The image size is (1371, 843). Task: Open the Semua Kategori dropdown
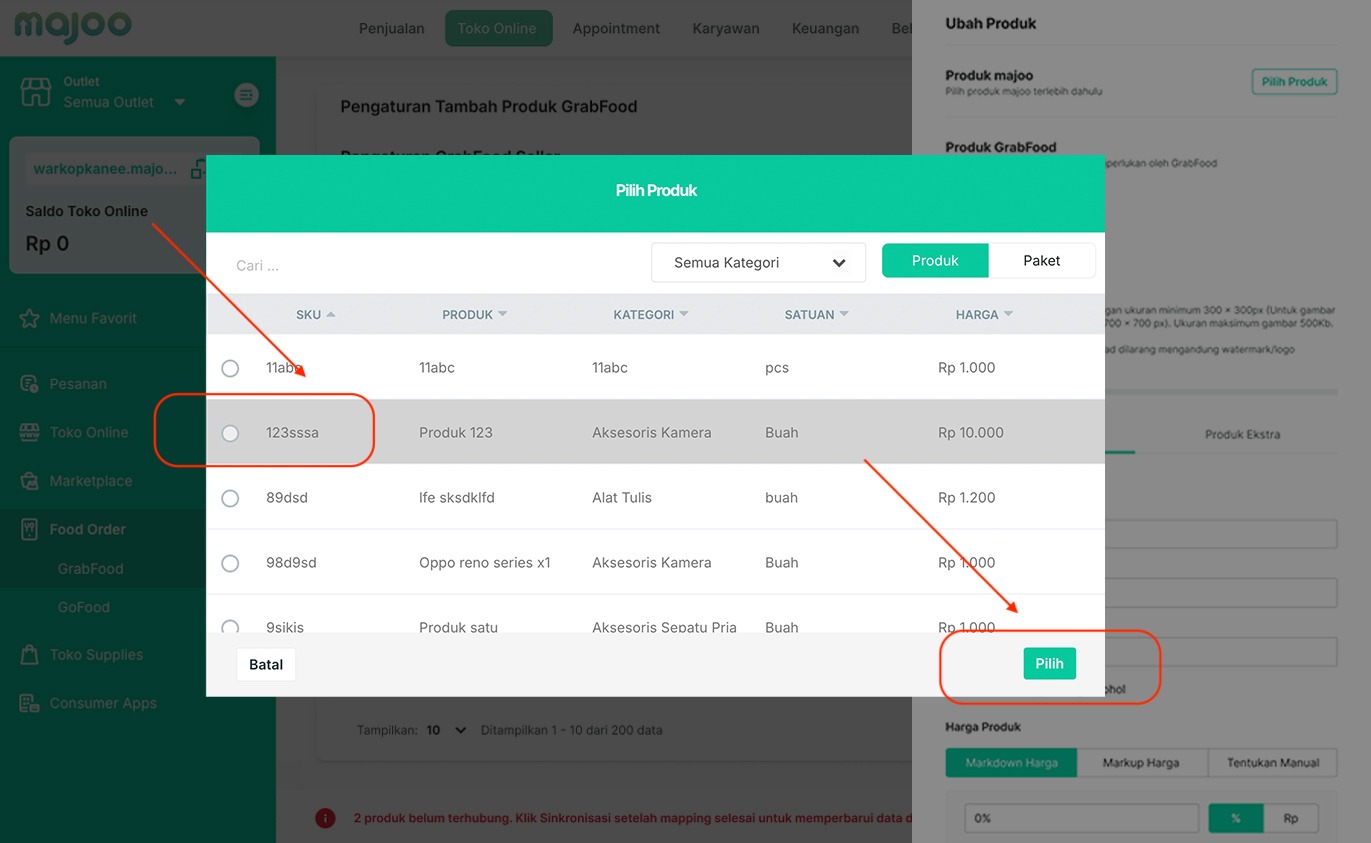758,263
